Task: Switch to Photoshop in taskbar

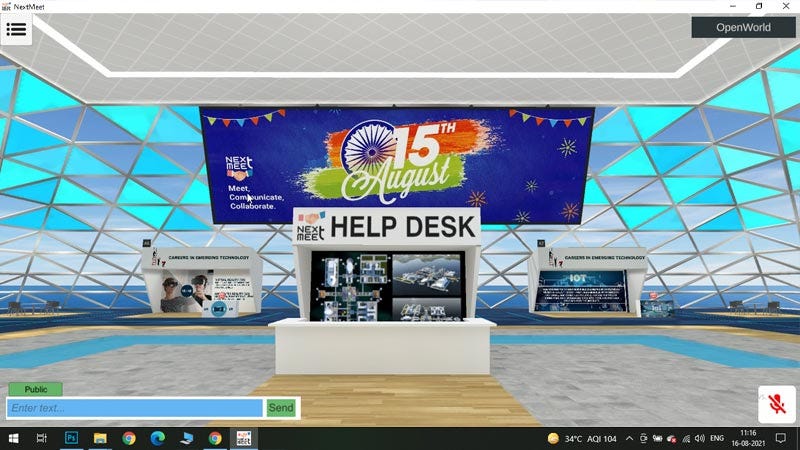Action: 71,438
